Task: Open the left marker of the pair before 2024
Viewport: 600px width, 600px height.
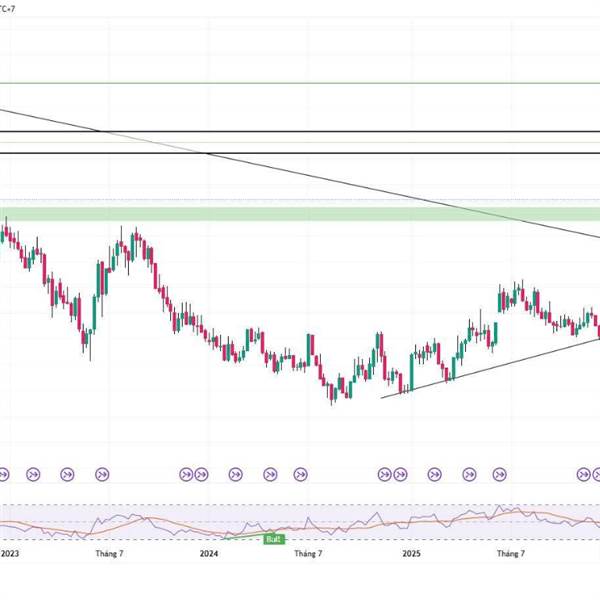Action: 186,474
